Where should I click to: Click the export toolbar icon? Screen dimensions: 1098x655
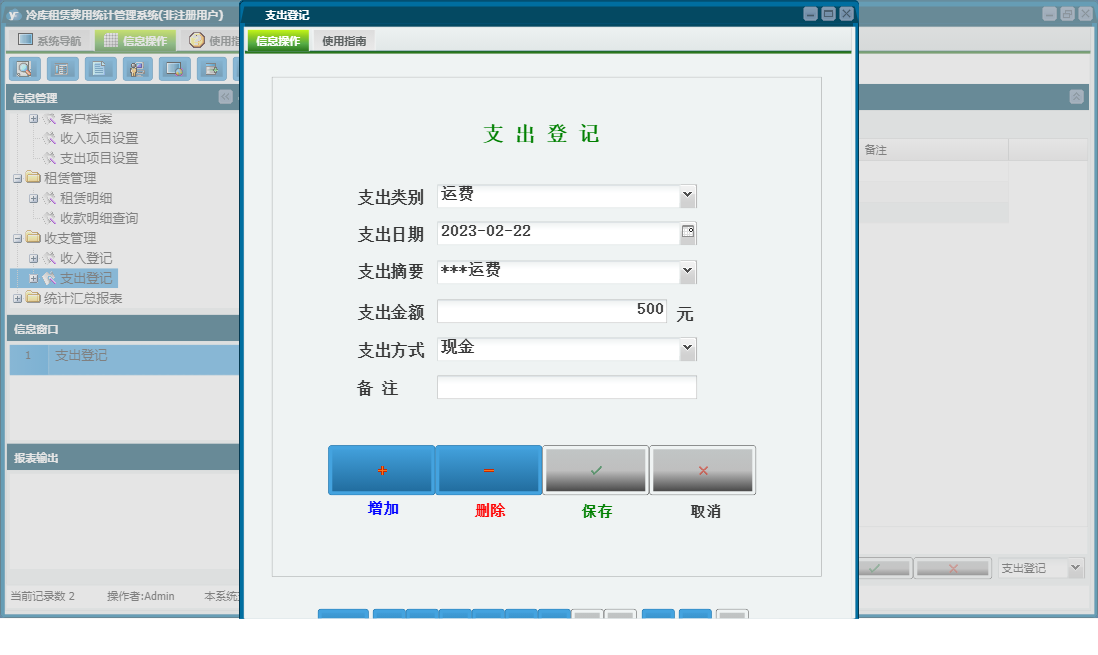point(211,69)
